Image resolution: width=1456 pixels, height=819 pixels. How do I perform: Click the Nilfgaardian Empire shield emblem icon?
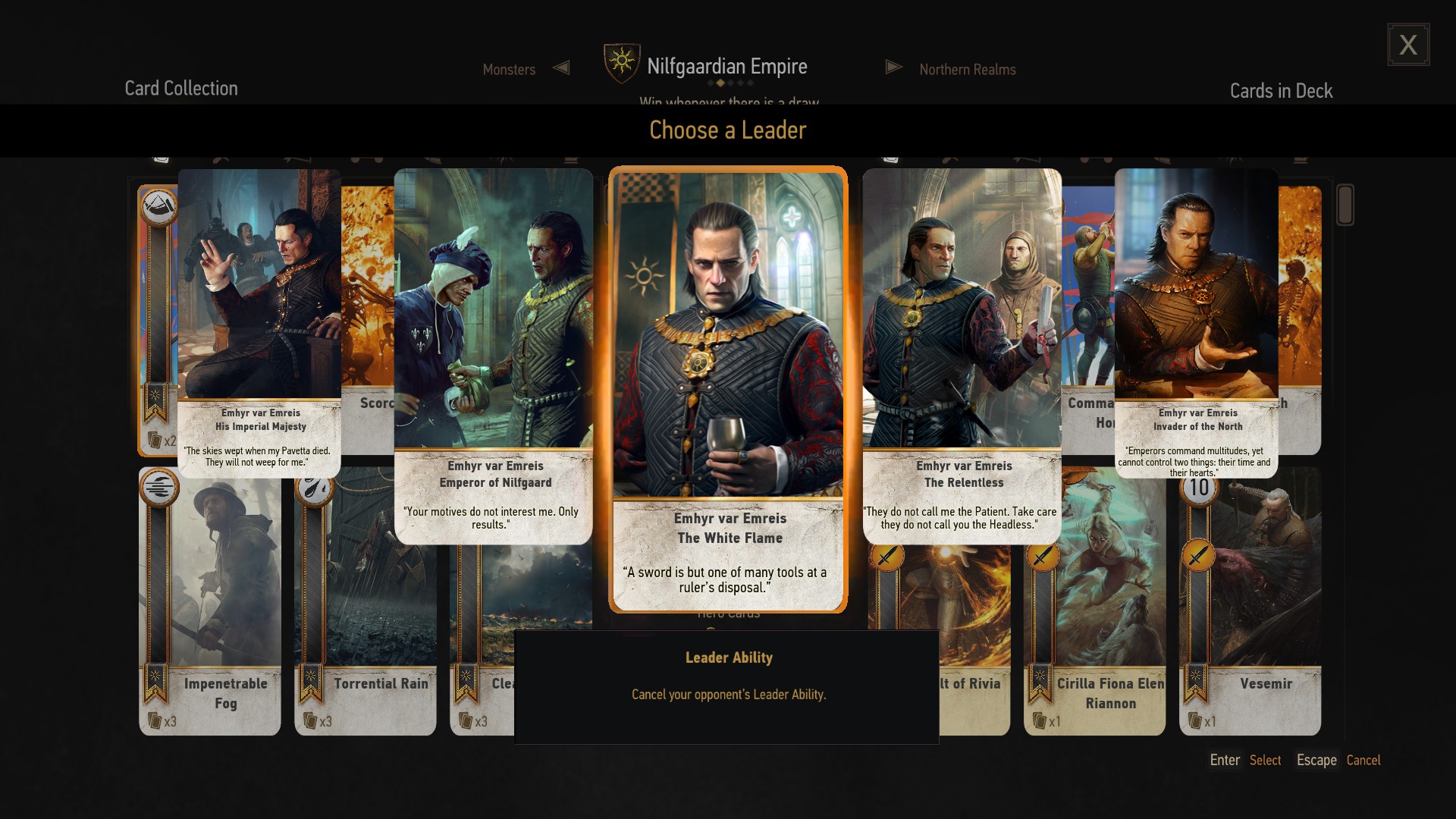pos(621,63)
